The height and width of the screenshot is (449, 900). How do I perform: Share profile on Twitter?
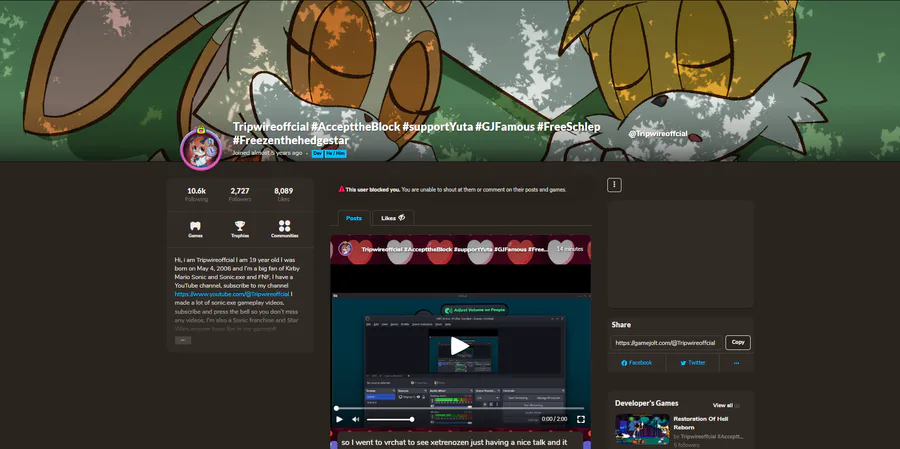[x=693, y=363]
